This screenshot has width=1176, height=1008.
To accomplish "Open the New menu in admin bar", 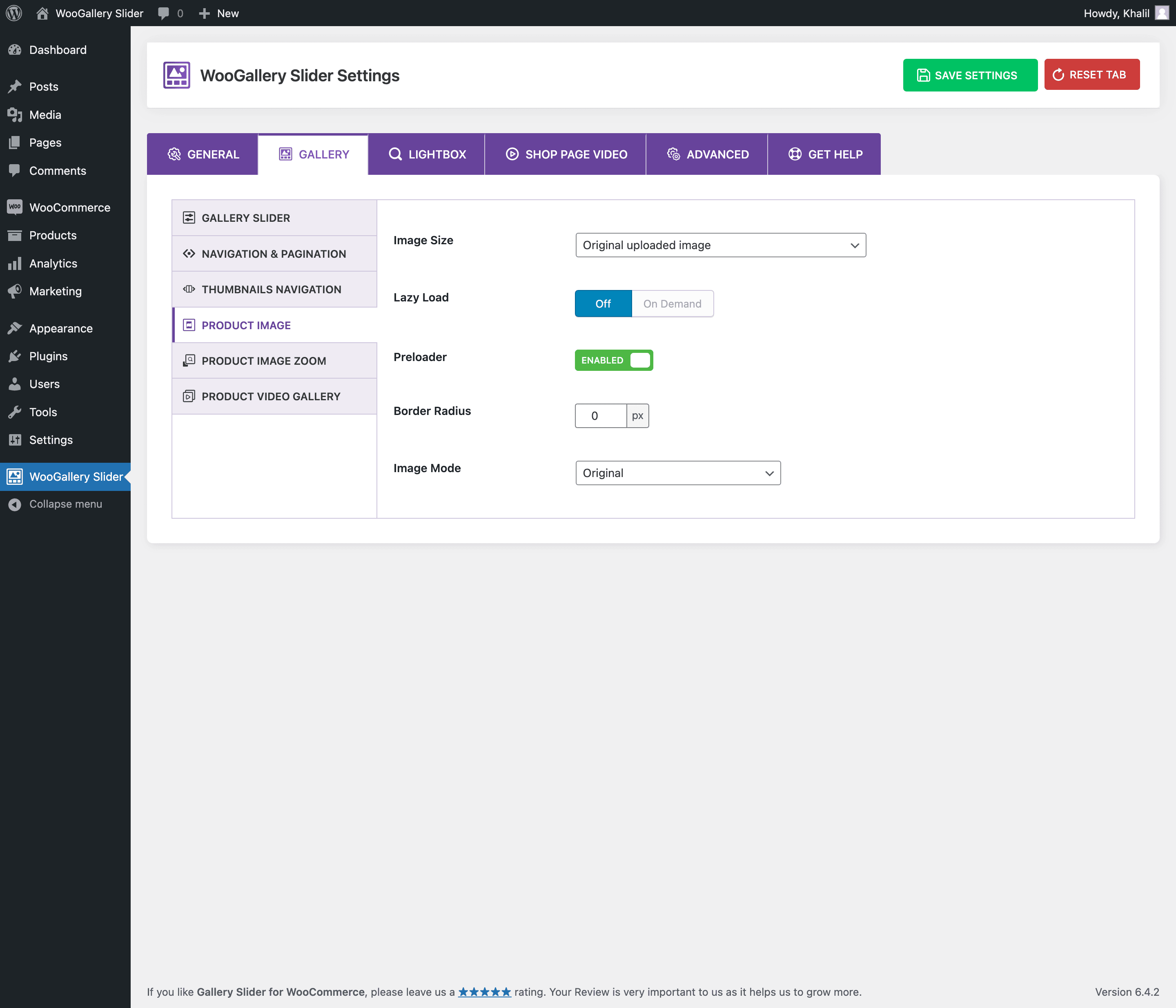I will pyautogui.click(x=219, y=13).
